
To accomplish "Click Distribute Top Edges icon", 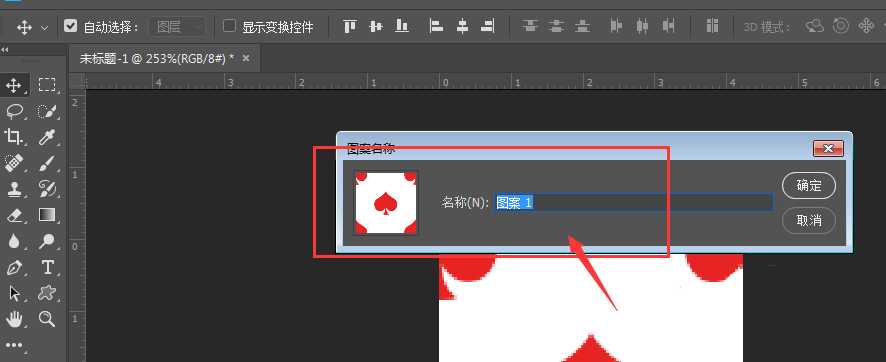I will pyautogui.click(x=530, y=26).
